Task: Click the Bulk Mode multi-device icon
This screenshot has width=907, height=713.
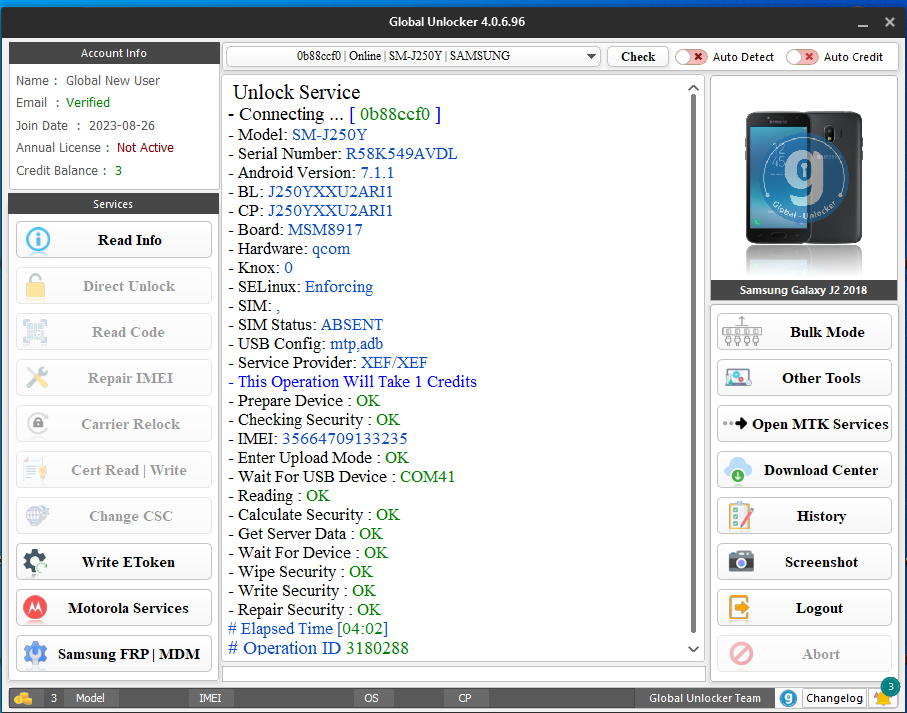Action: (x=742, y=331)
